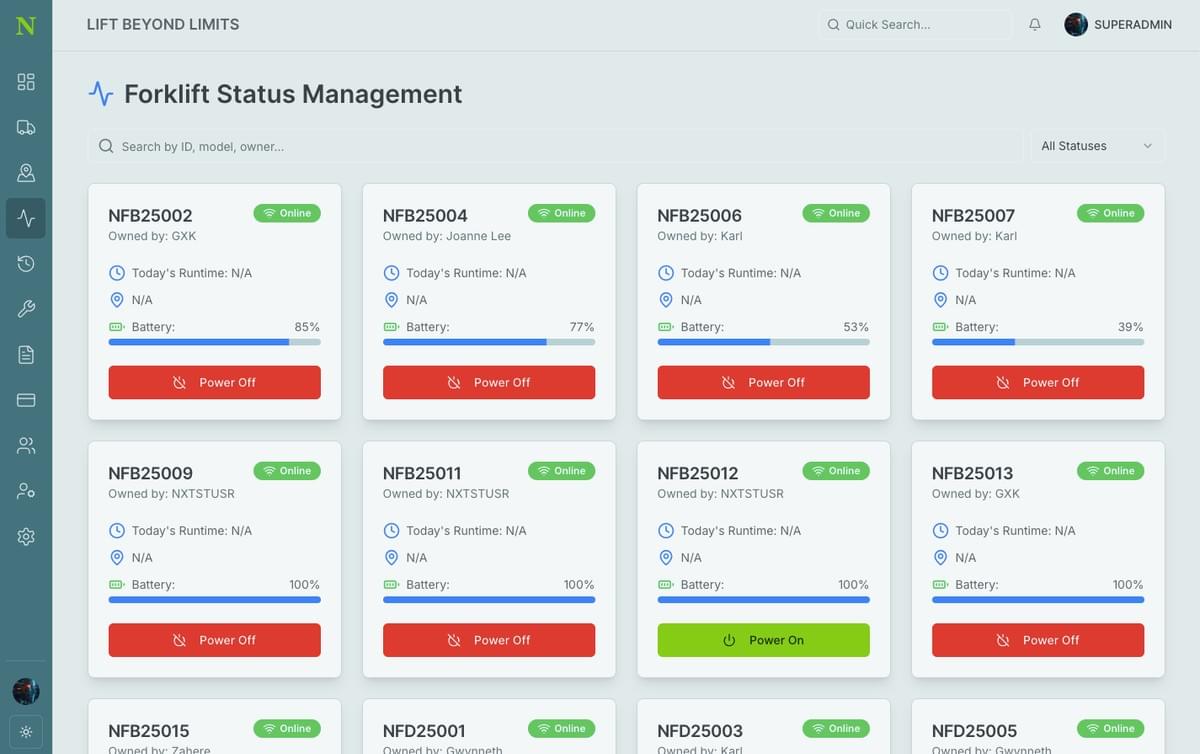The image size is (1200, 754).
Task: Click the Online badge on NFB25002
Action: tap(287, 213)
